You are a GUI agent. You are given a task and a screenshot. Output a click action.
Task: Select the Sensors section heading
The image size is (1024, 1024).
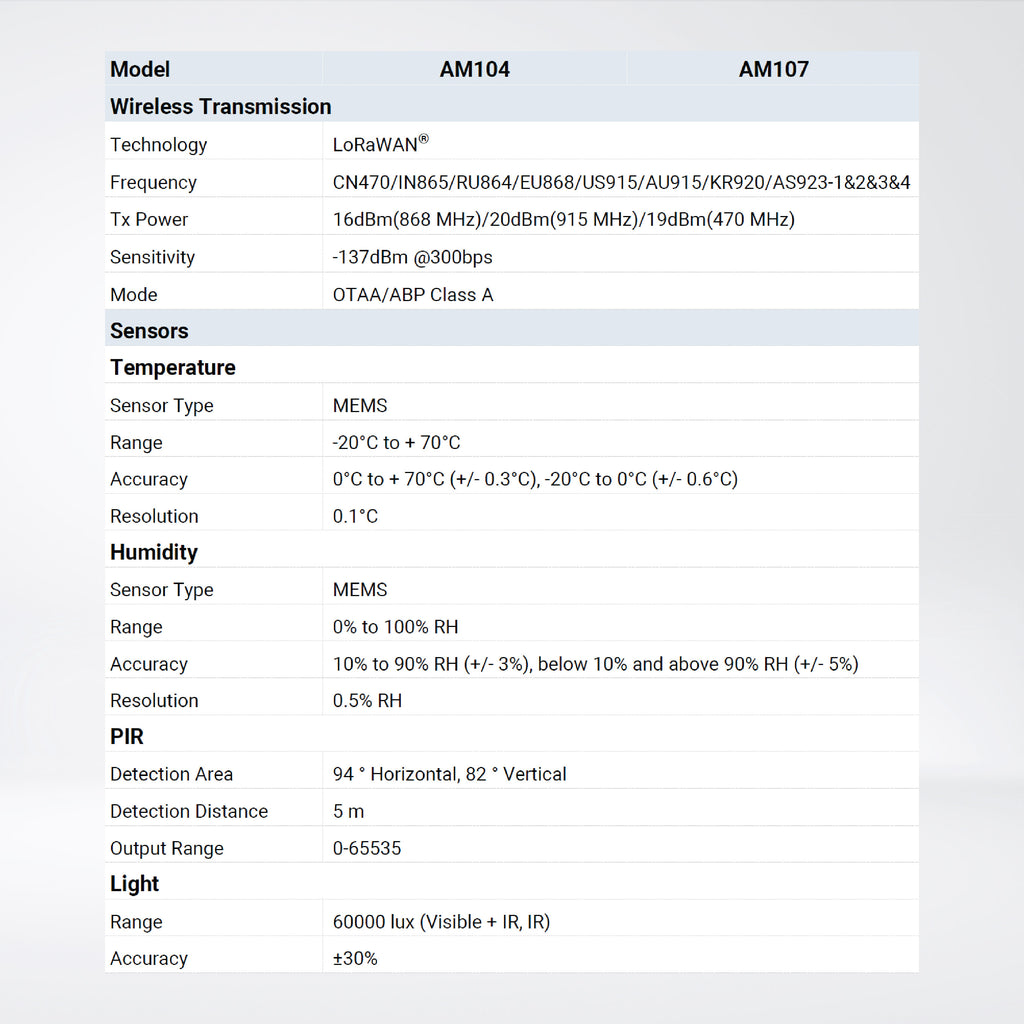(x=149, y=331)
